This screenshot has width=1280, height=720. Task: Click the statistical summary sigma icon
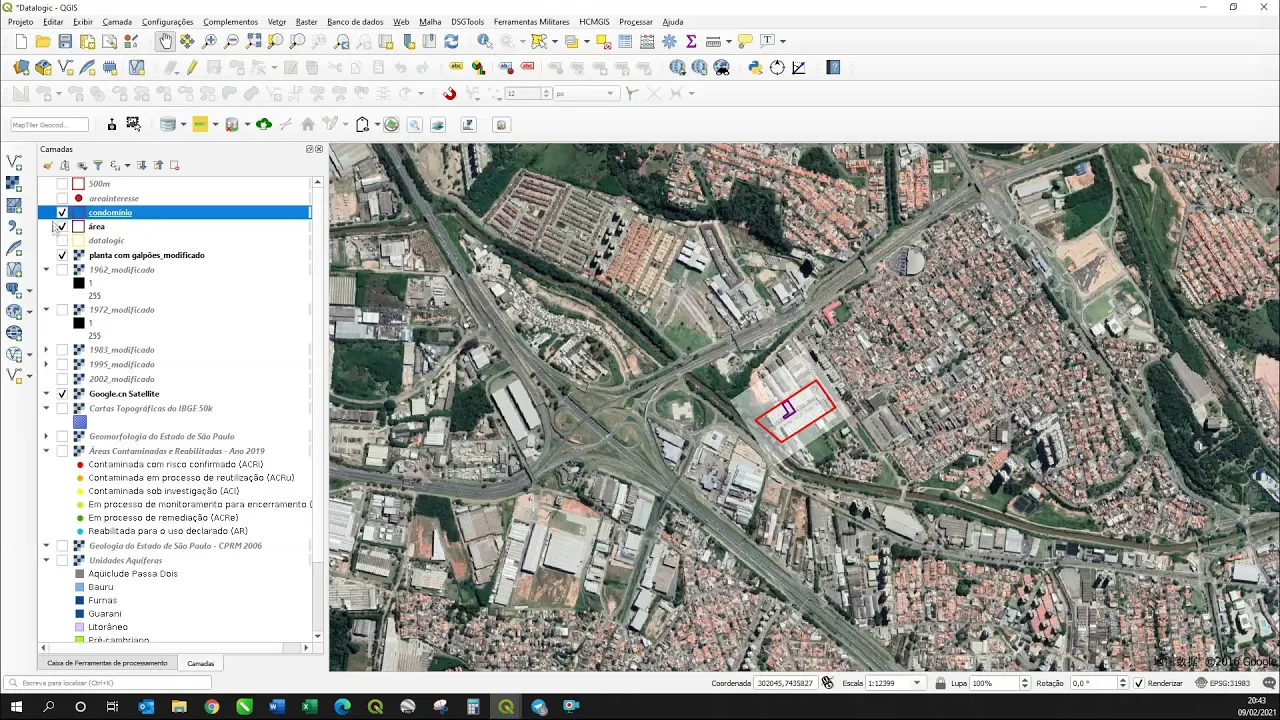[x=691, y=41]
